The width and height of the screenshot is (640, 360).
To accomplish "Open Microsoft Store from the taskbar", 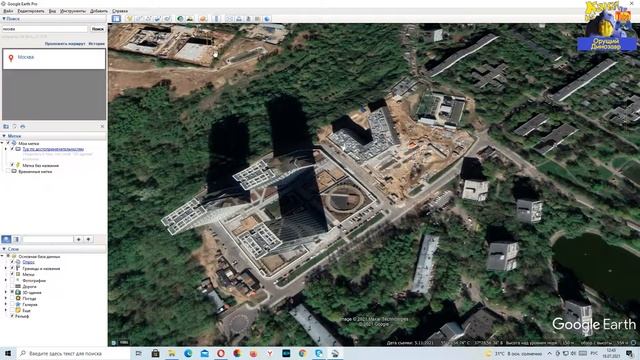I will pos(156,353).
